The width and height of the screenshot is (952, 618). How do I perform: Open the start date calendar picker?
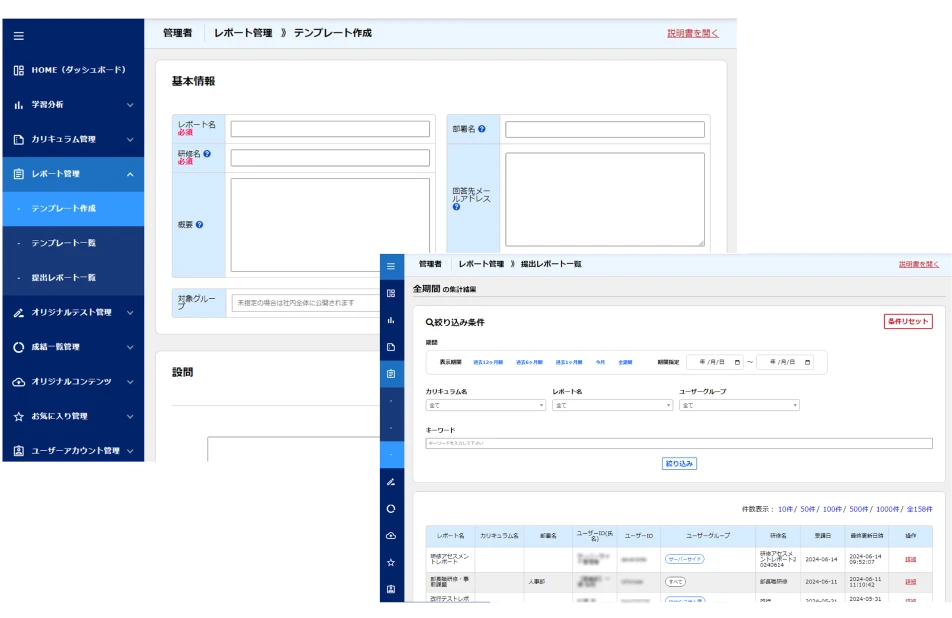click(x=737, y=362)
